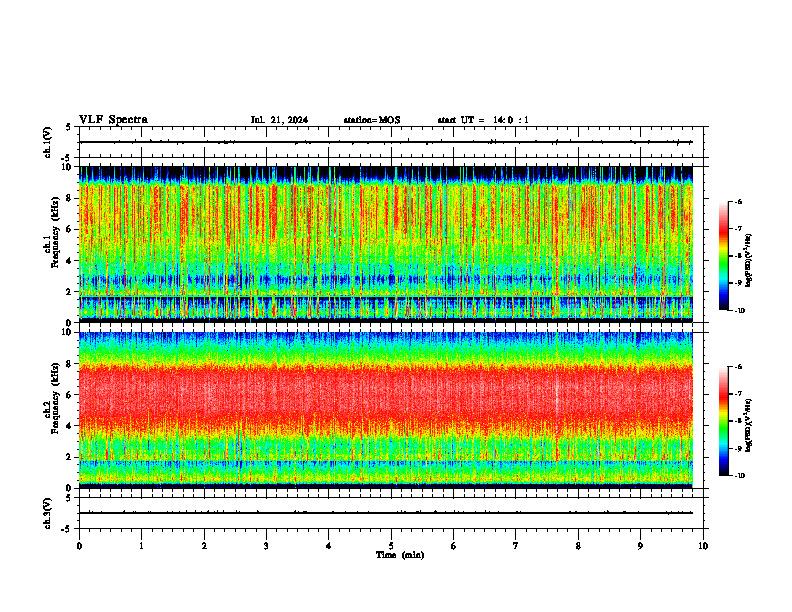The height and width of the screenshot is (612, 792).
Task: Click the "VLF Spectra" plot title
Action: point(113,120)
